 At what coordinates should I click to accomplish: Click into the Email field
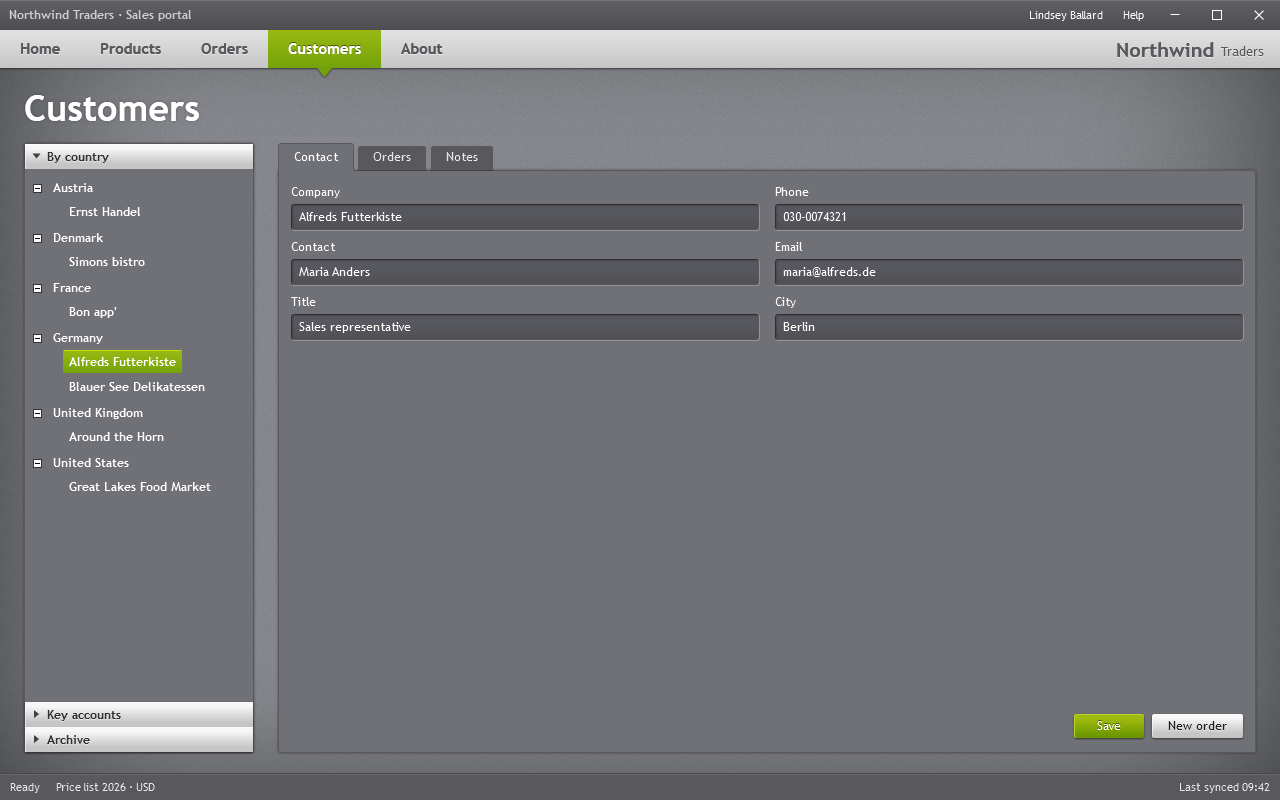pos(1009,272)
